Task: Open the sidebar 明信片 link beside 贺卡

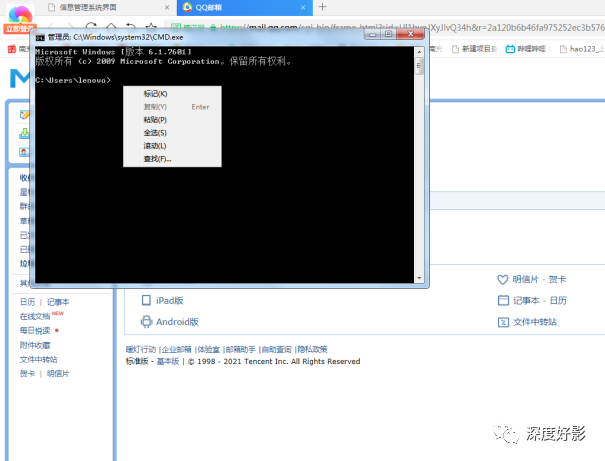Action: [x=58, y=373]
